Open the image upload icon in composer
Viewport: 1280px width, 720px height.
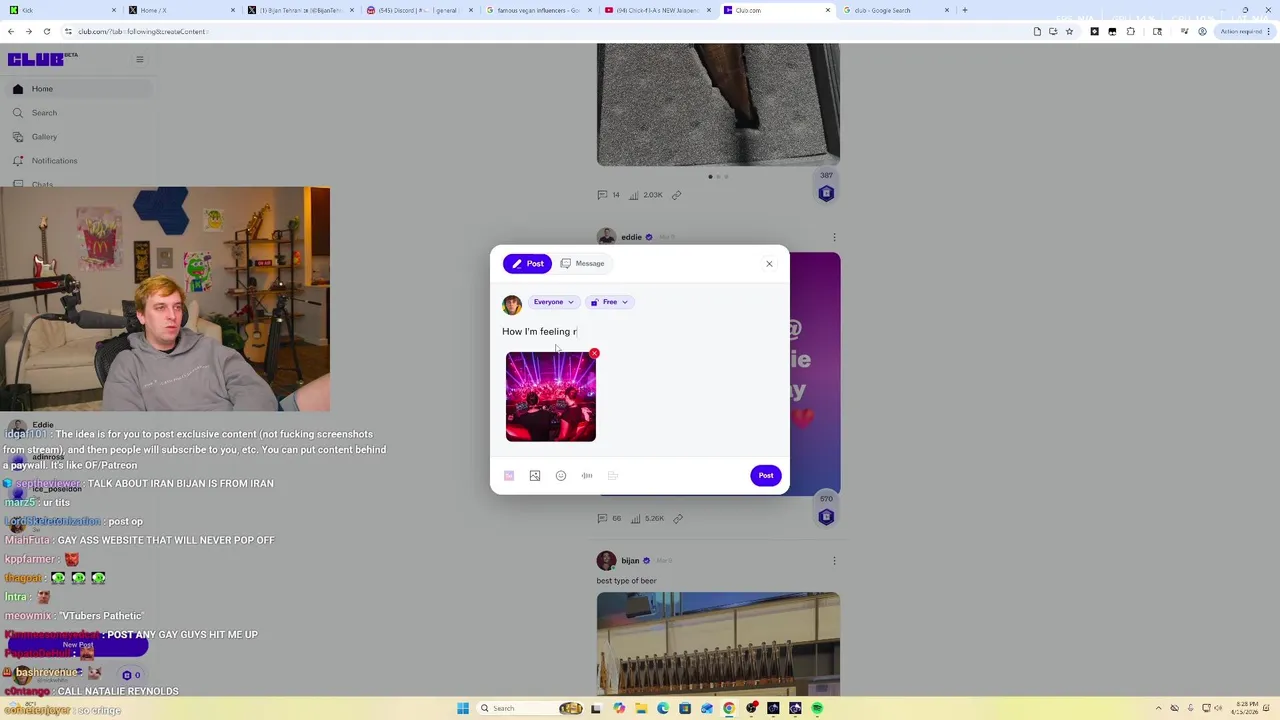[x=535, y=476]
